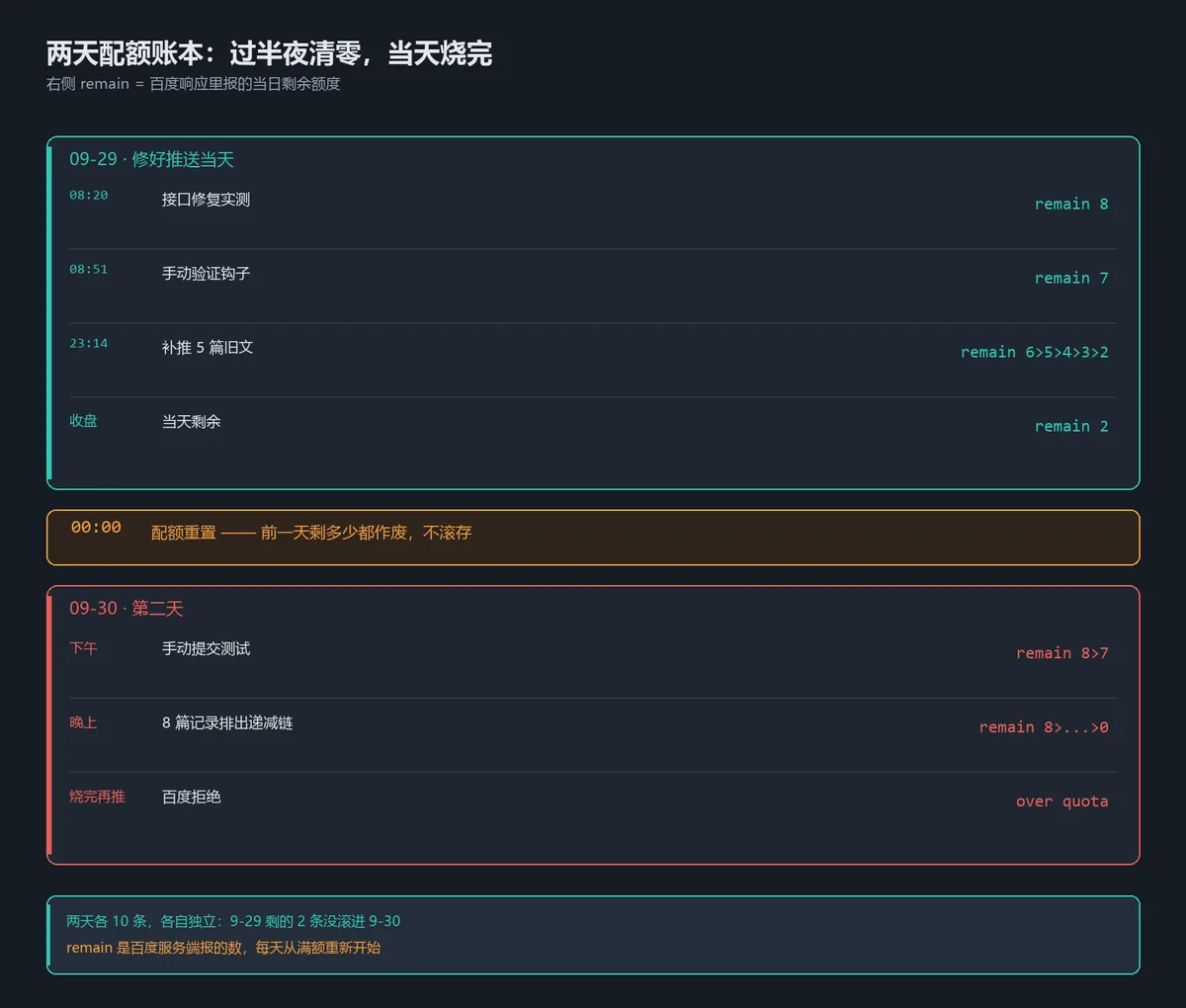Click the time stamp 08:51
The image size is (1186, 1008).
[x=89, y=270]
